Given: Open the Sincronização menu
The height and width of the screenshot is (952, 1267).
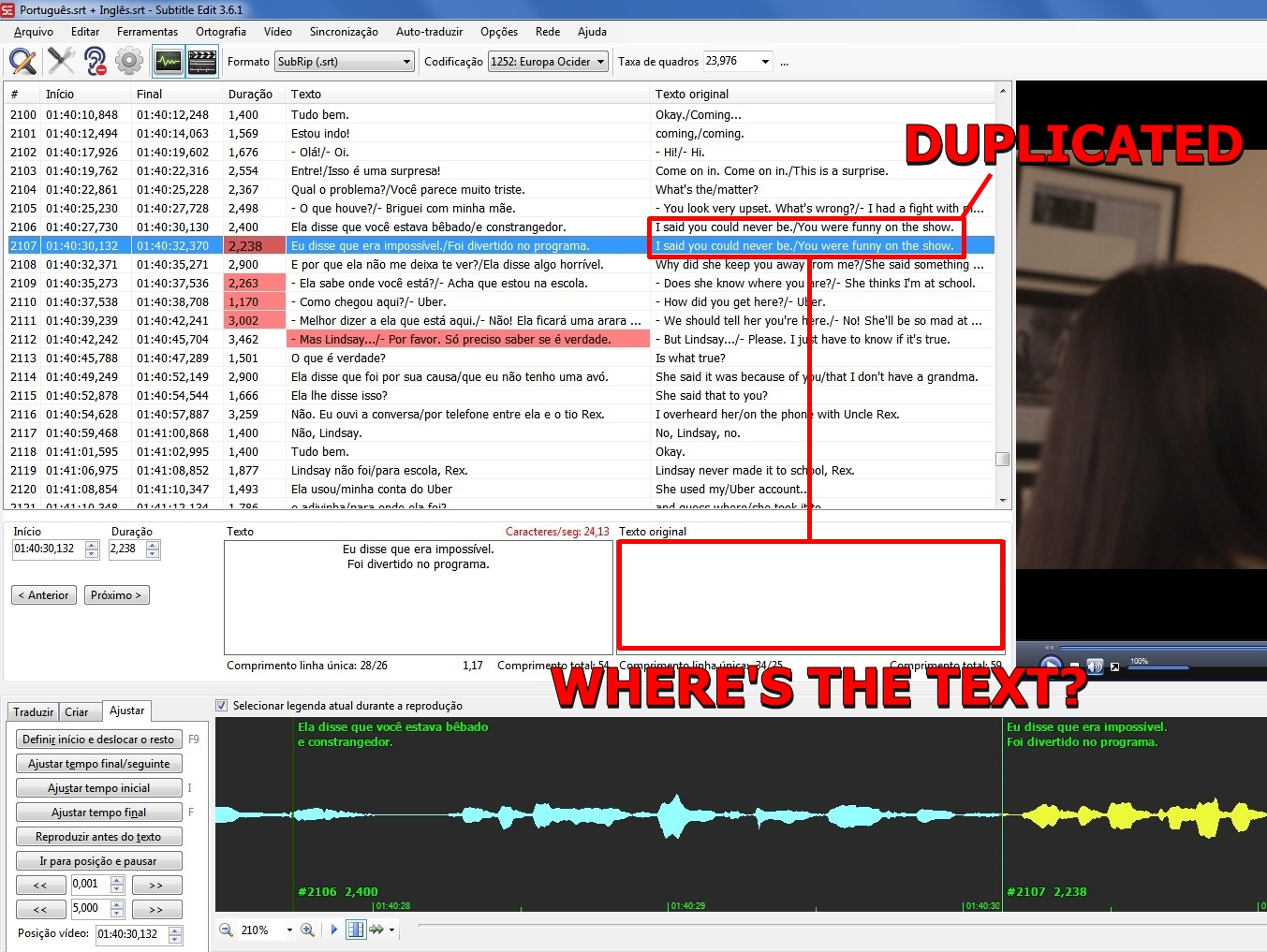Looking at the screenshot, I should [x=344, y=31].
